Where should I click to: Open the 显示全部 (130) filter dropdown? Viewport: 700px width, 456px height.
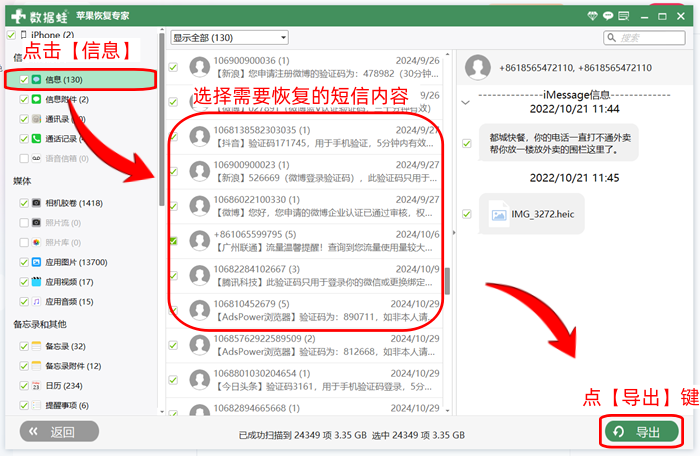point(229,38)
